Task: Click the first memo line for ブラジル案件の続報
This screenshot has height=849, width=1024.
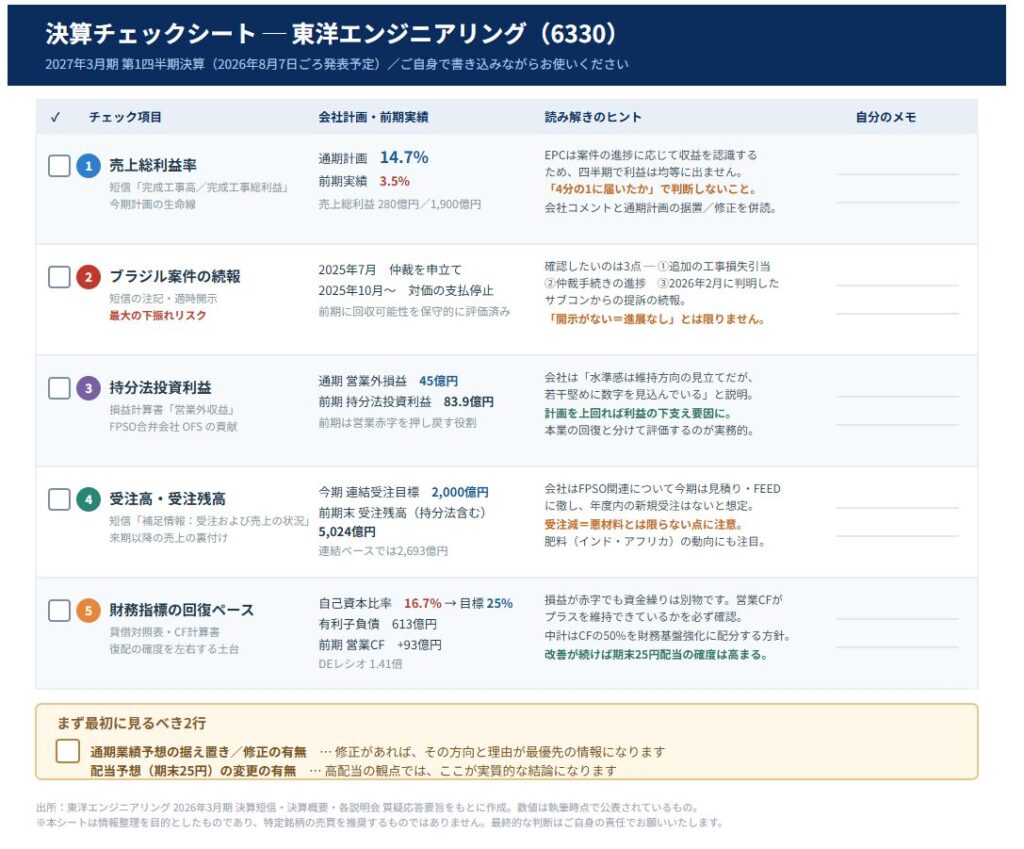Action: coord(897,285)
